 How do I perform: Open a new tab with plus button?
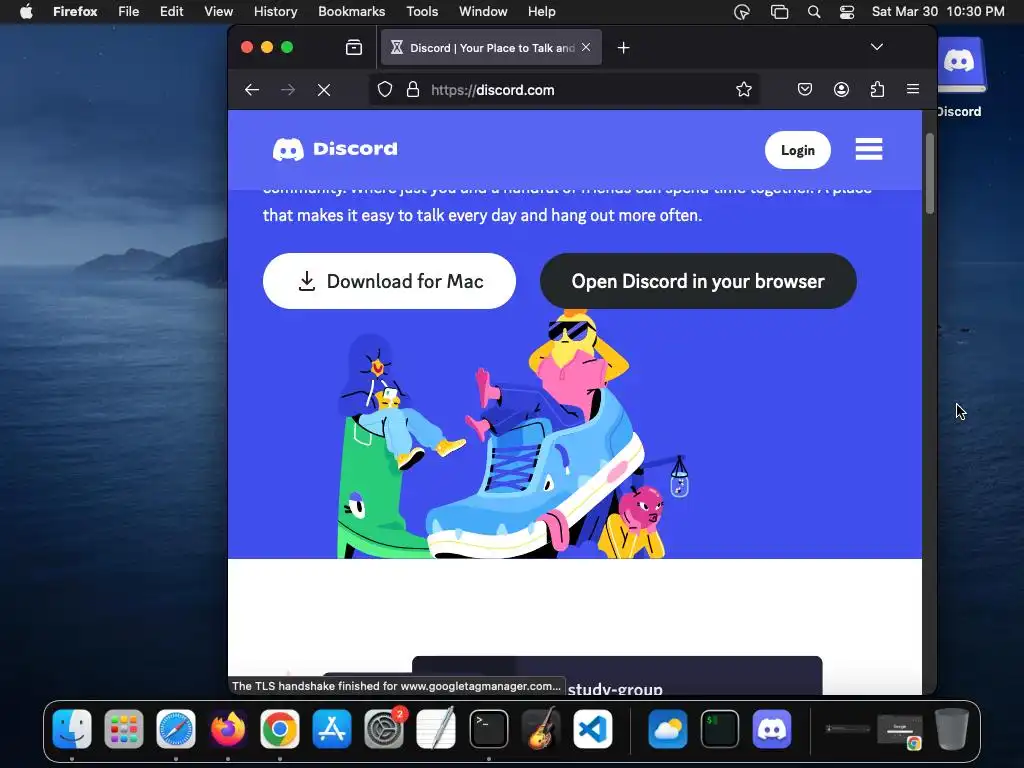click(624, 48)
